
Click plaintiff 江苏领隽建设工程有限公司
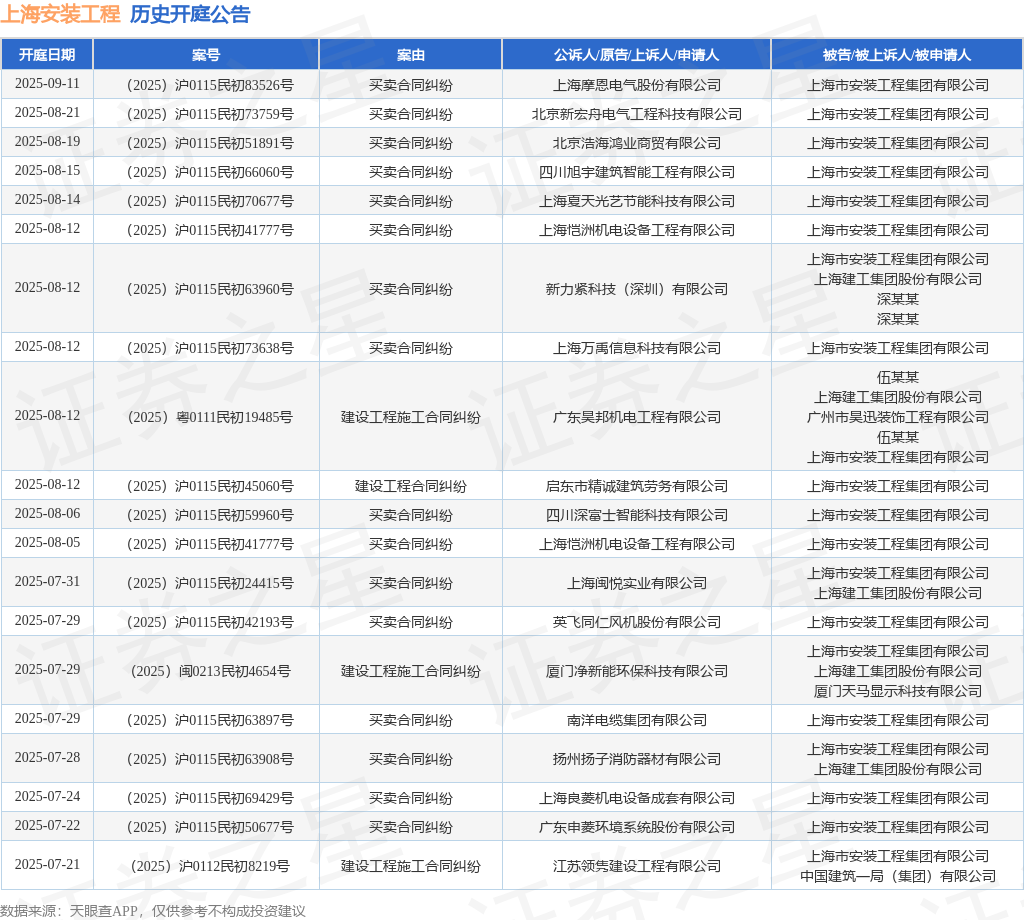coord(637,866)
